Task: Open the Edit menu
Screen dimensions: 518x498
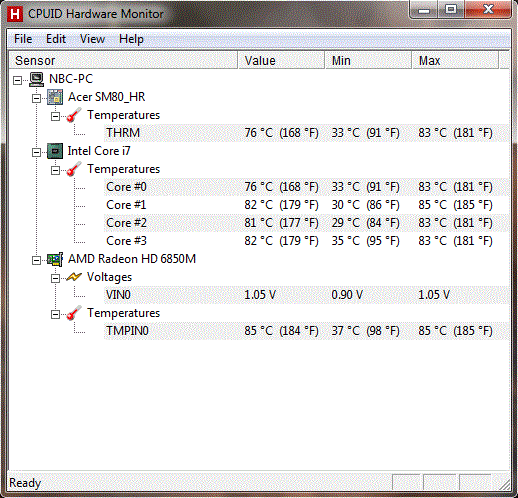Action: point(56,39)
